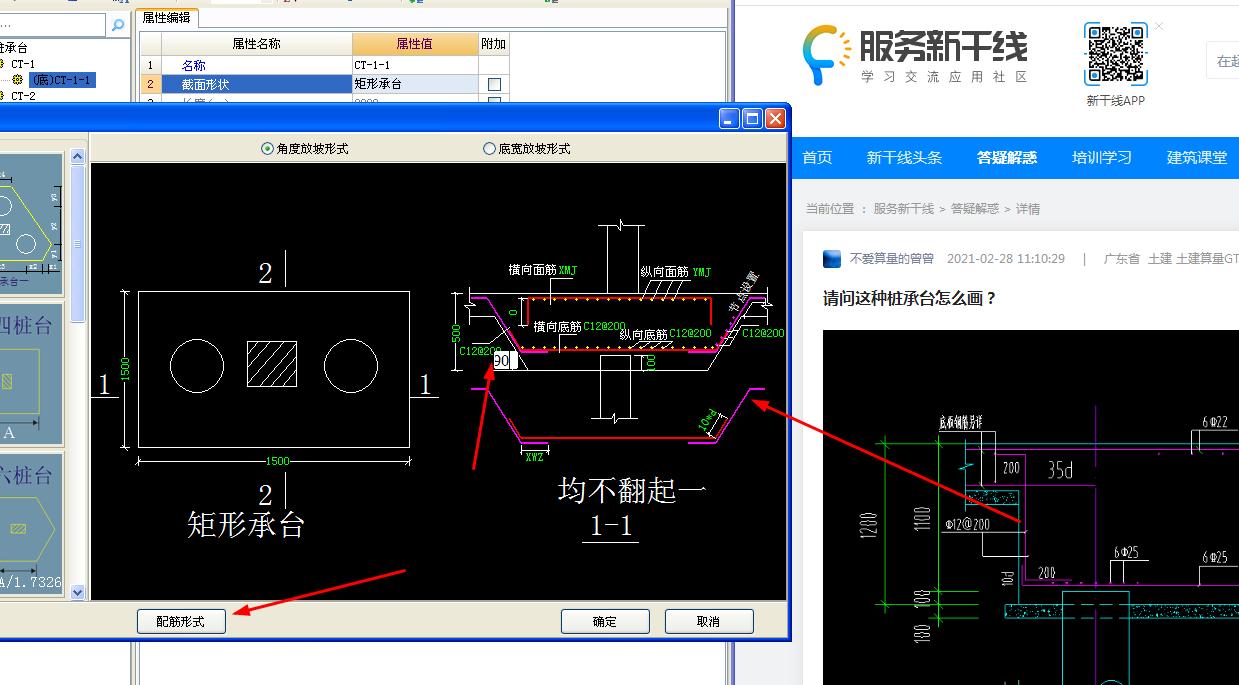Screen dimensions: 1239x685
Task: Click the vertical 1500 height dimension
Action: click(126, 369)
